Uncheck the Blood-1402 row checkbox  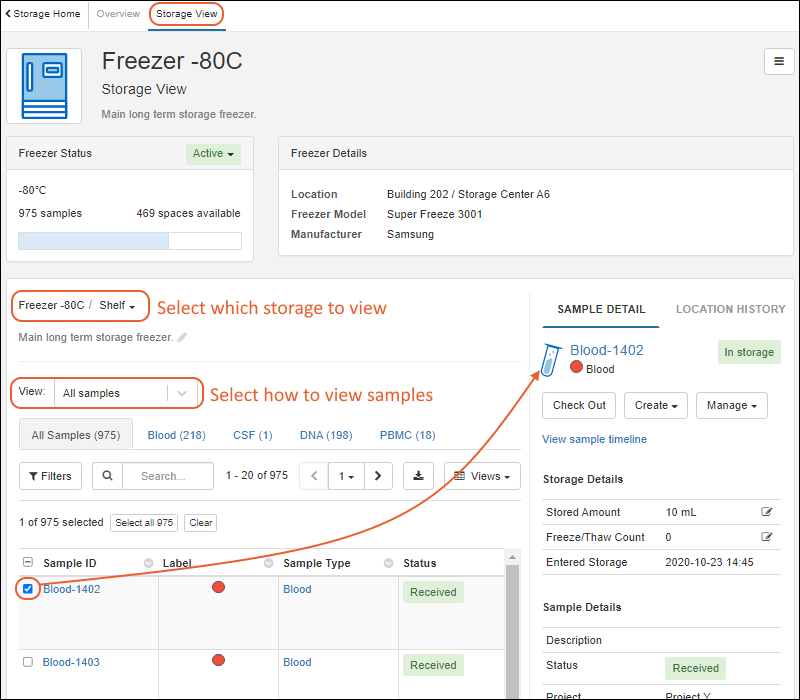point(28,589)
